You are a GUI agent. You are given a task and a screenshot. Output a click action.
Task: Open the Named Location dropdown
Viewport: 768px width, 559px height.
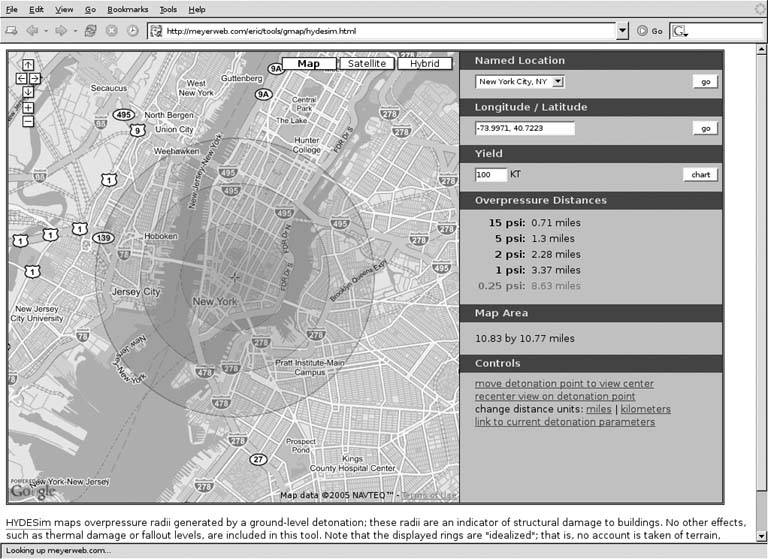point(520,82)
